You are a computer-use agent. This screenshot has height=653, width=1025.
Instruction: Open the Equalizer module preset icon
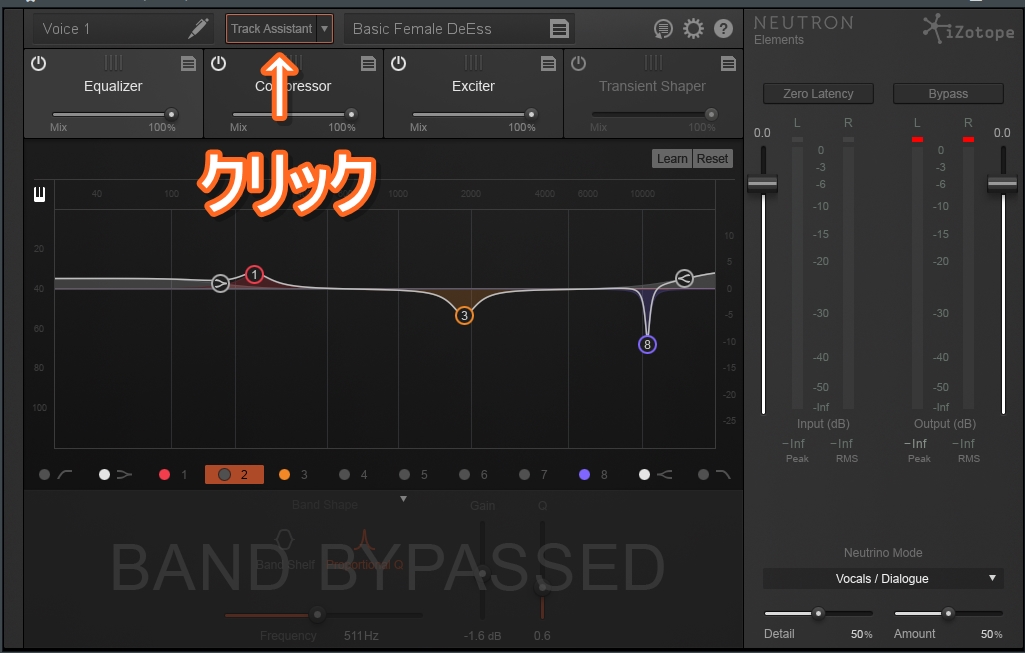point(188,64)
